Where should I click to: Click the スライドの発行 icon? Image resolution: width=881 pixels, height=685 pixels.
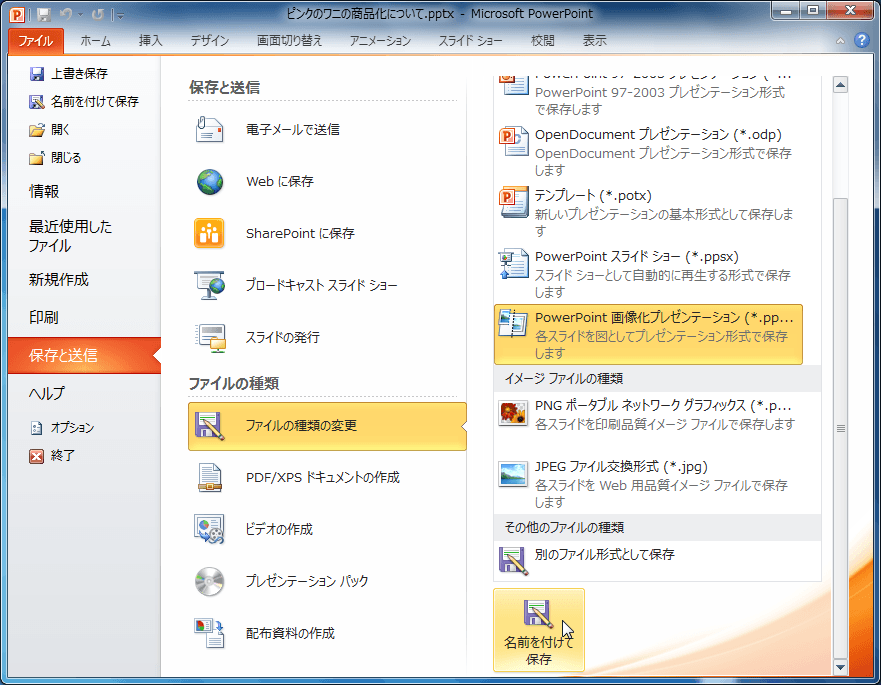[x=210, y=338]
